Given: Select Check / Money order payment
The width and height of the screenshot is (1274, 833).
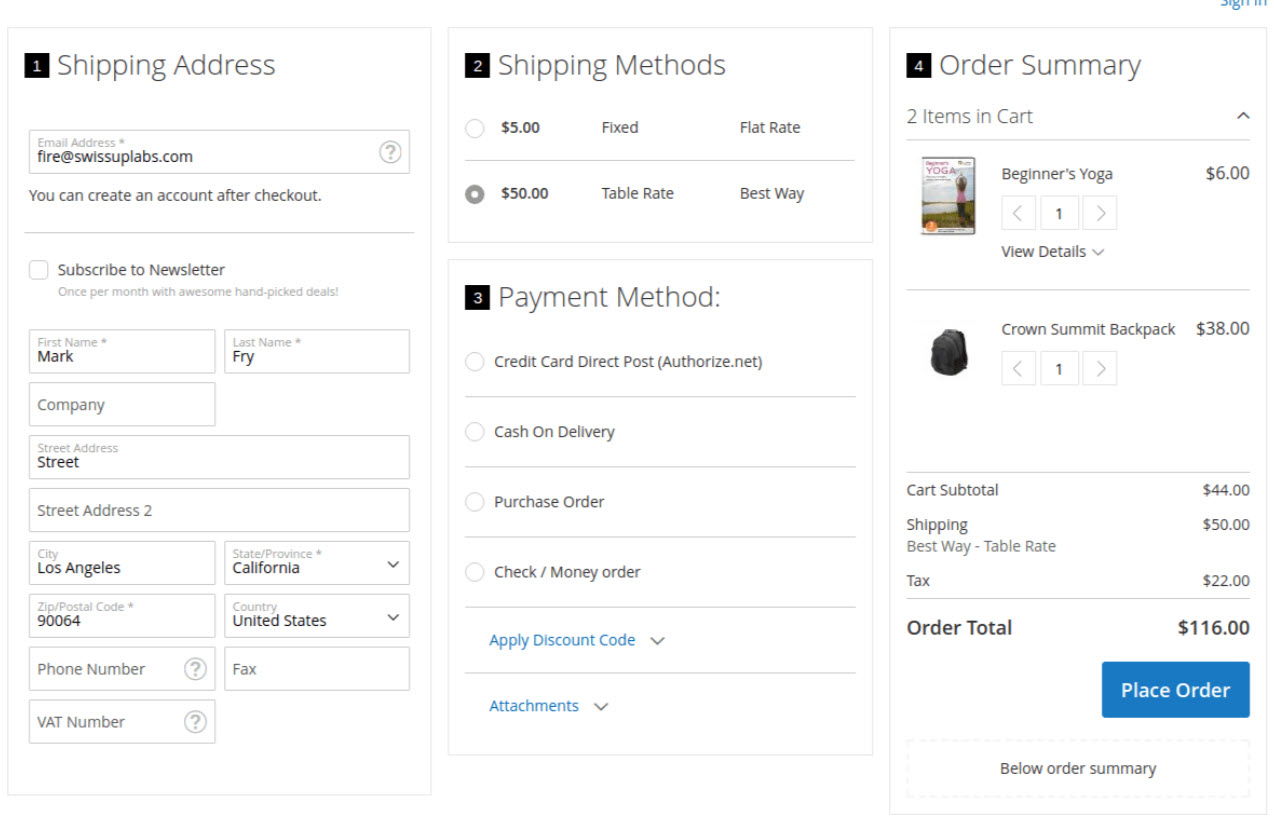Looking at the screenshot, I should [475, 572].
